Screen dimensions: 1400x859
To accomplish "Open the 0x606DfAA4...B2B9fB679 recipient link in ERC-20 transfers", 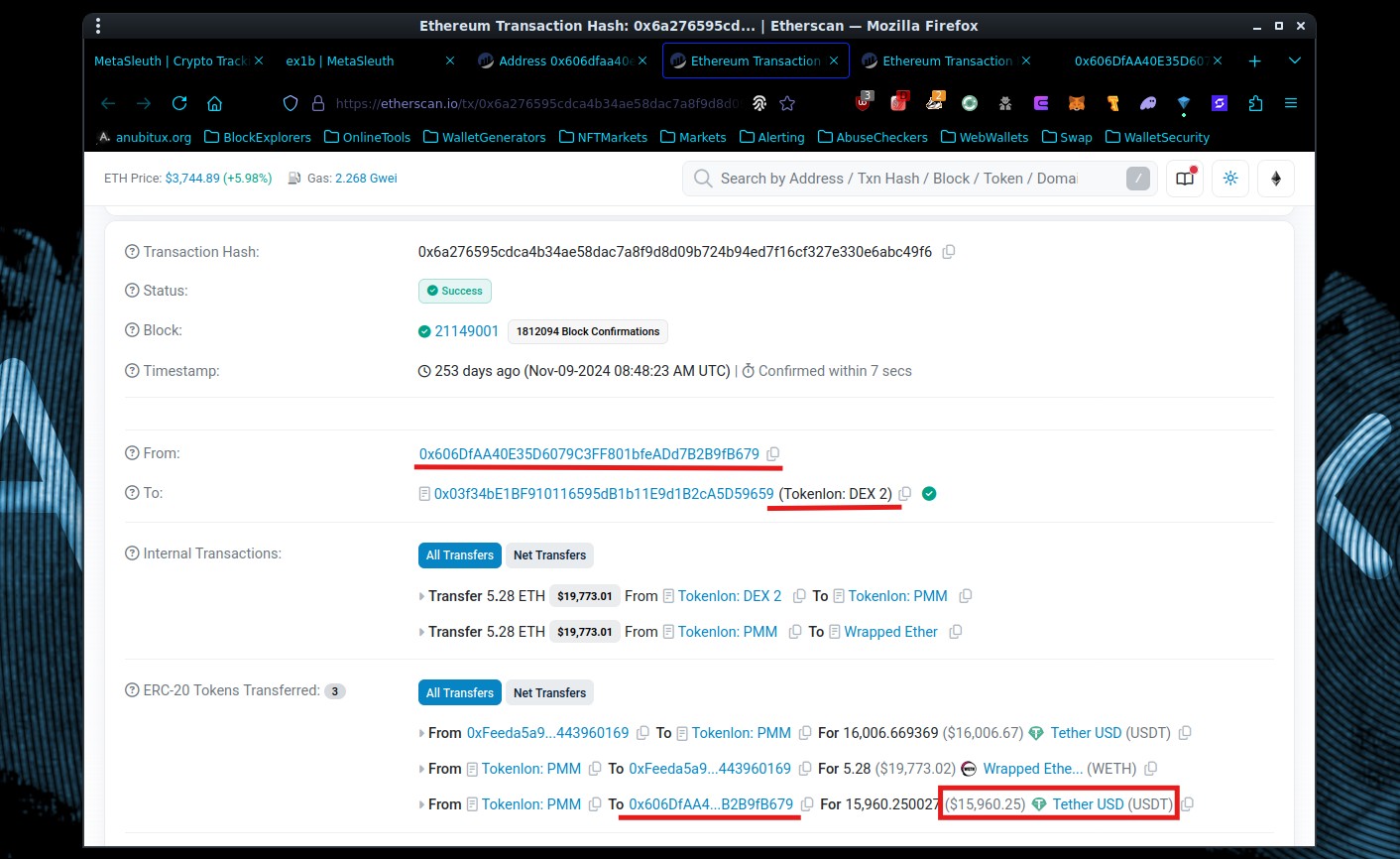I will (x=711, y=804).
